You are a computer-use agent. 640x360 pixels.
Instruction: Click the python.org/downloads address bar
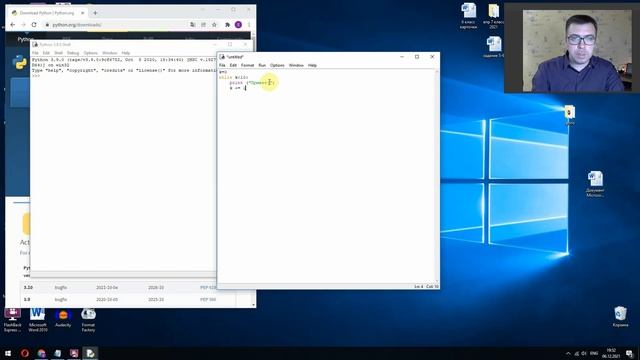(x=114, y=25)
